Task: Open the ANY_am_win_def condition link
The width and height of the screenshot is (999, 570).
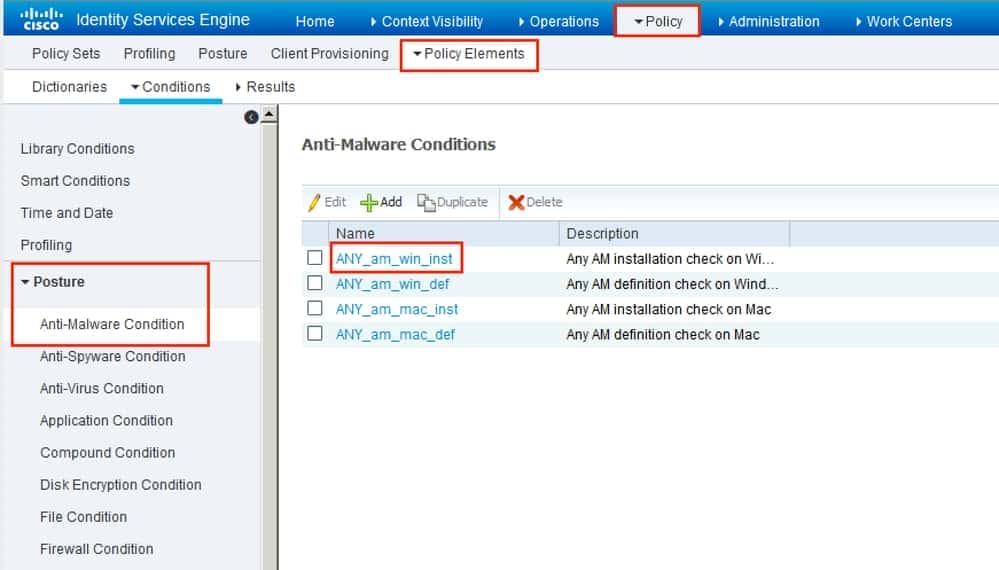Action: tap(392, 284)
